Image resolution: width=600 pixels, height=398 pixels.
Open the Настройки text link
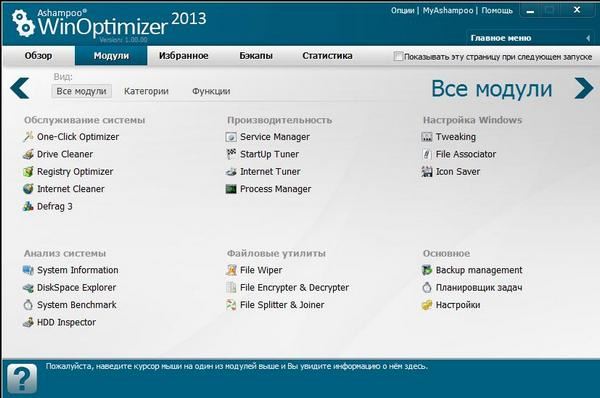pos(458,305)
